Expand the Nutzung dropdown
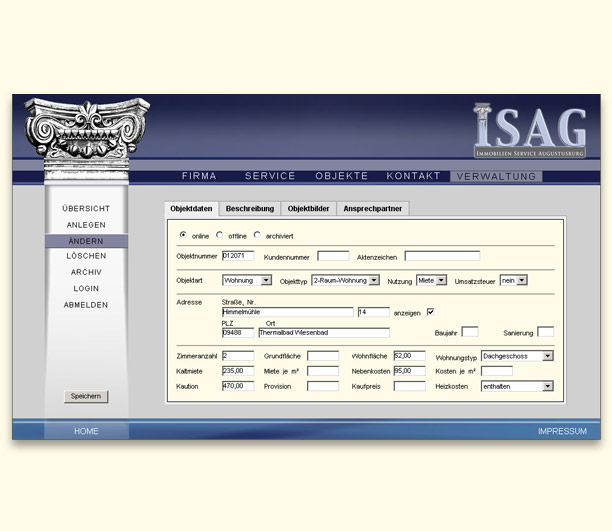 [x=431, y=281]
